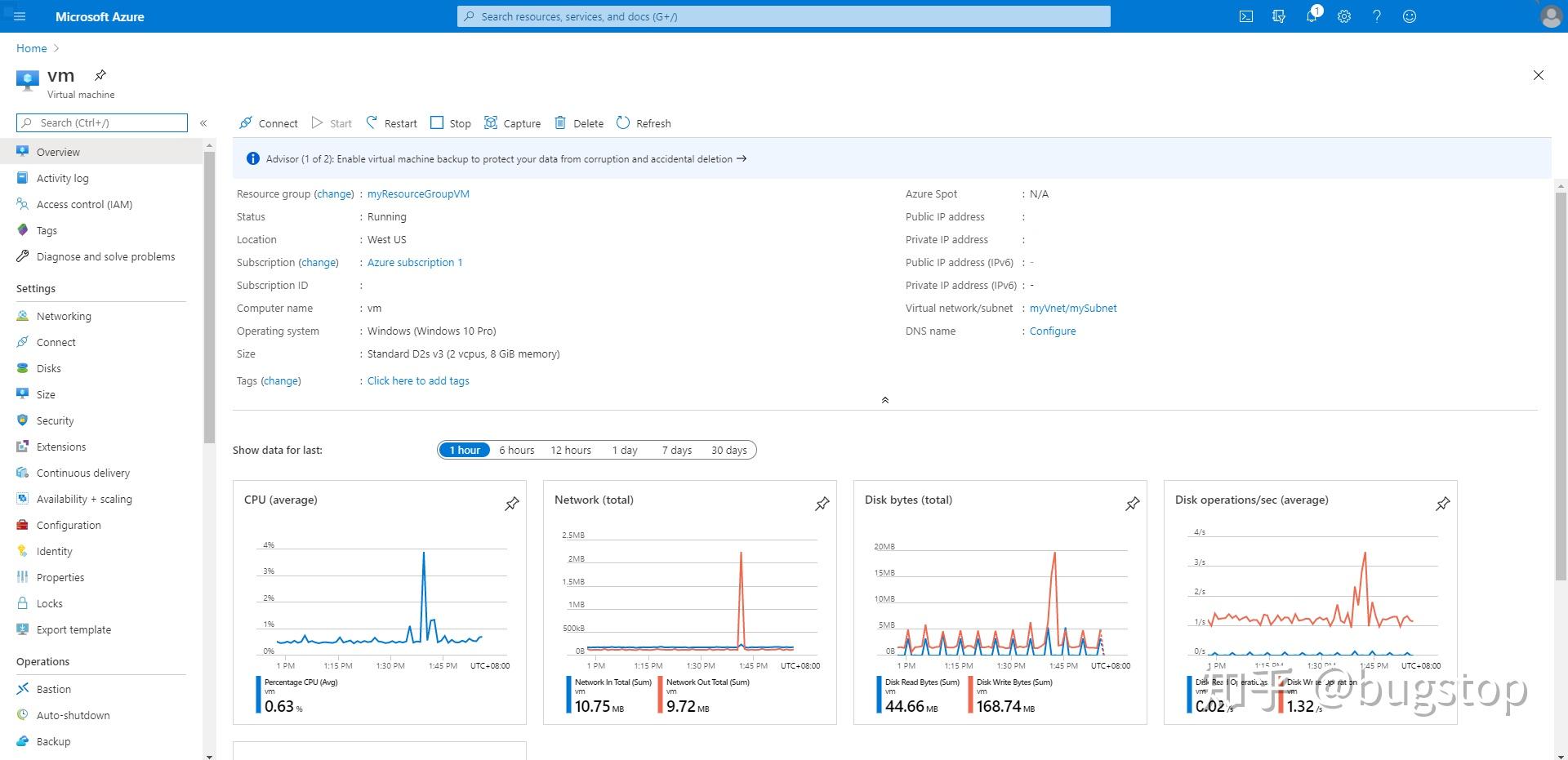This screenshot has height=760, width=1568.
Task: Open Overview in the side menu
Action: [101, 152]
